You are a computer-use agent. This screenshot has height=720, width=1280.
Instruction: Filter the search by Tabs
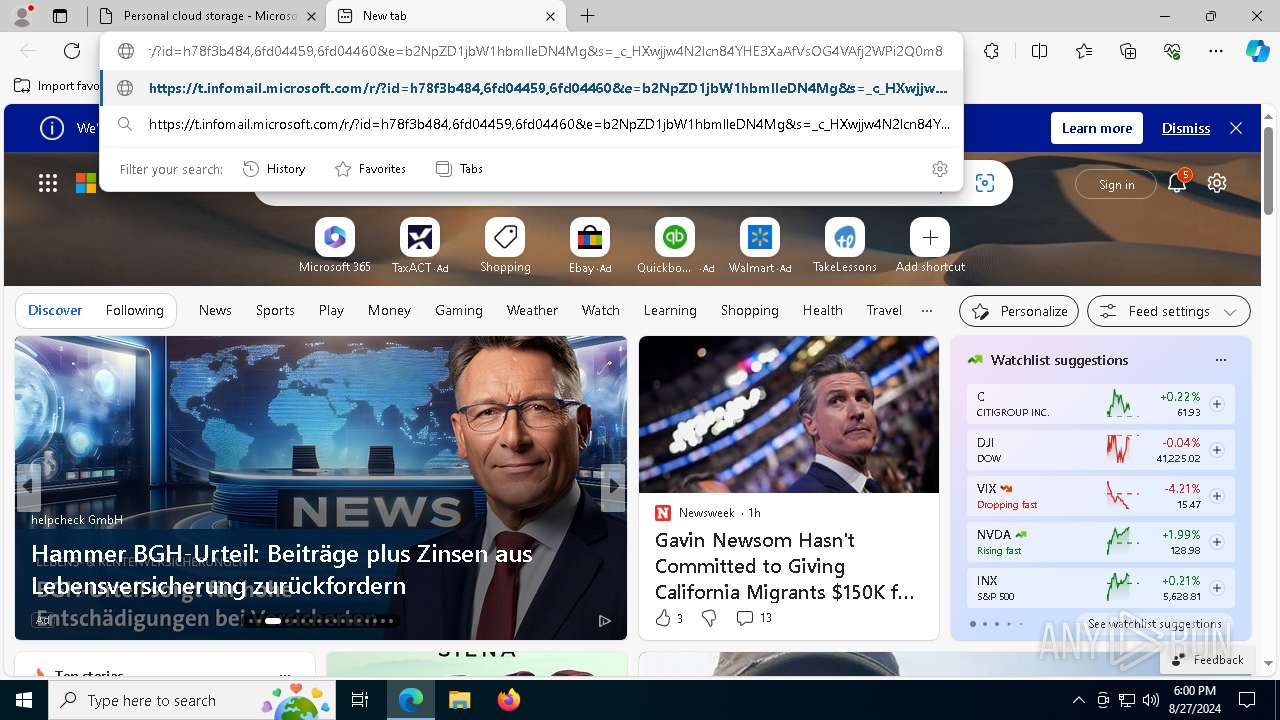pos(459,169)
